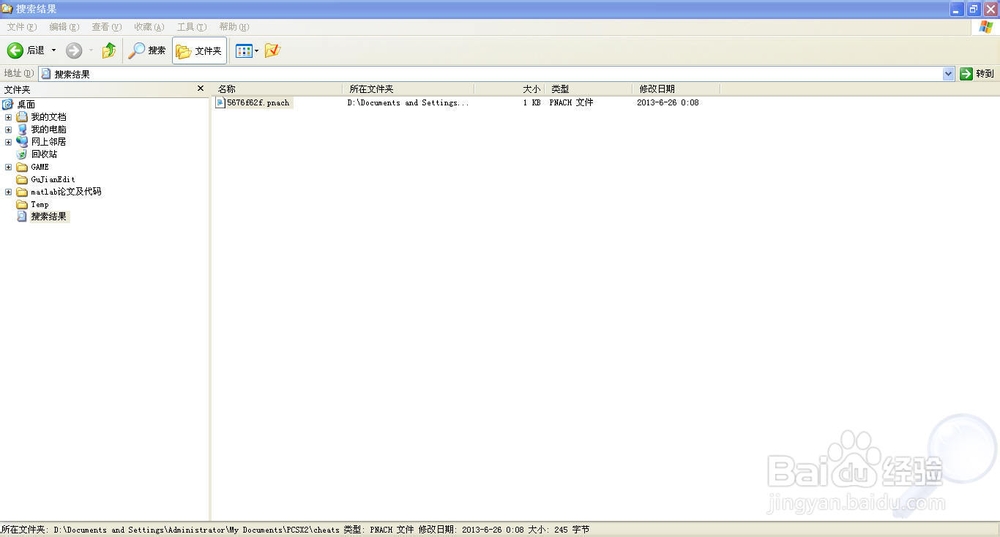Open the 编辑 (Edit) menu
The height and width of the screenshot is (537, 1000).
[x=64, y=27]
